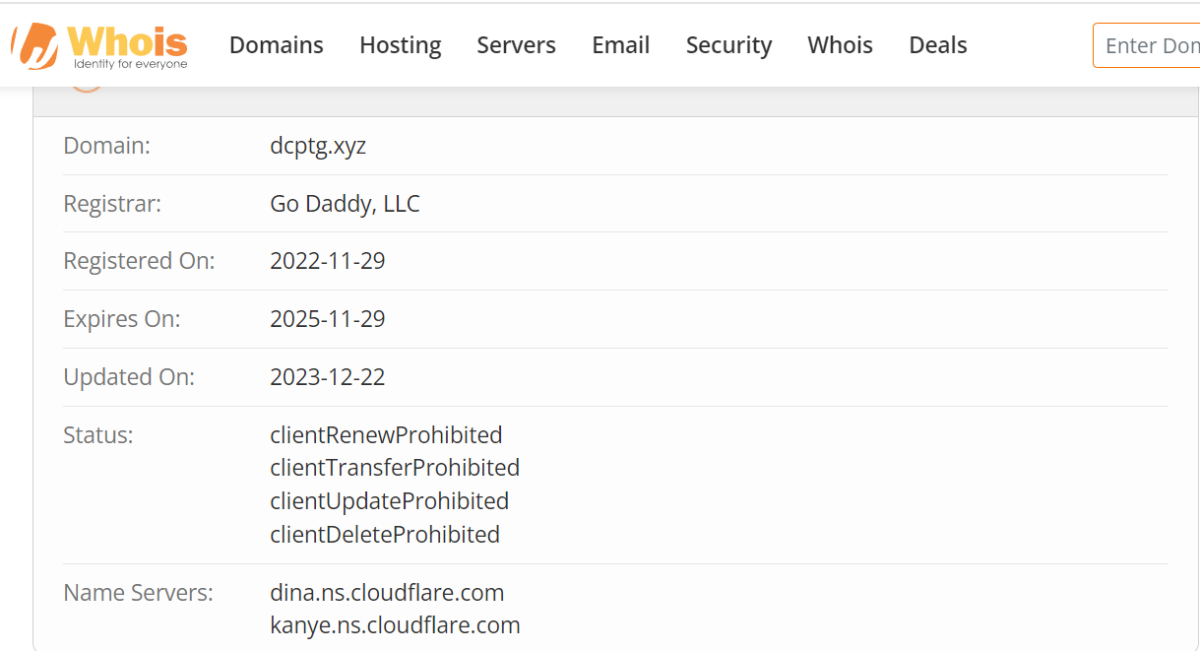Open the Hosting menu
The height and width of the screenshot is (651, 1200).
tap(400, 45)
